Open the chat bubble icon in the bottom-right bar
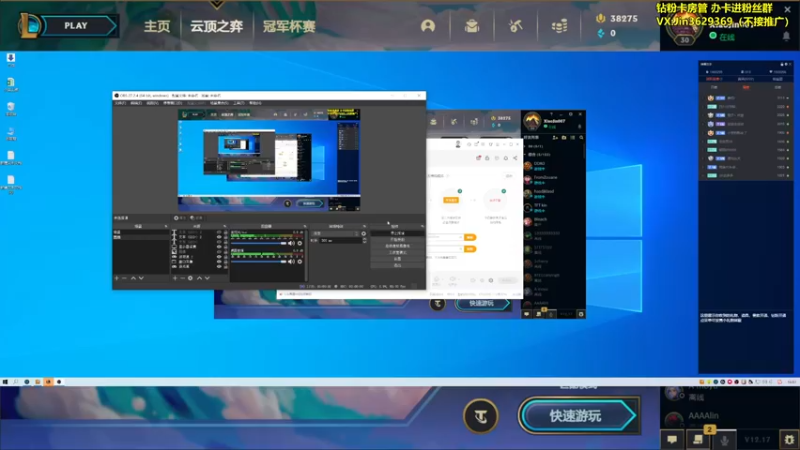The width and height of the screenshot is (800, 450). click(672, 439)
